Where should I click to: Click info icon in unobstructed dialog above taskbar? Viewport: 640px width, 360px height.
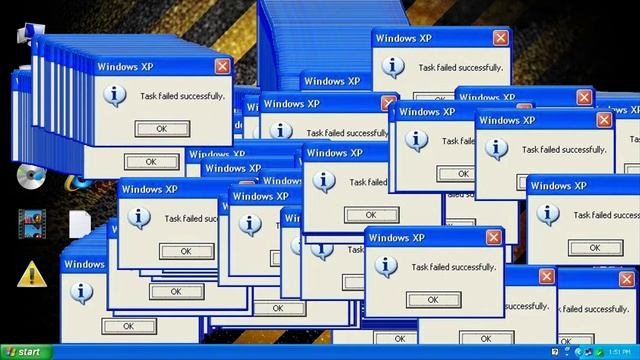386,267
